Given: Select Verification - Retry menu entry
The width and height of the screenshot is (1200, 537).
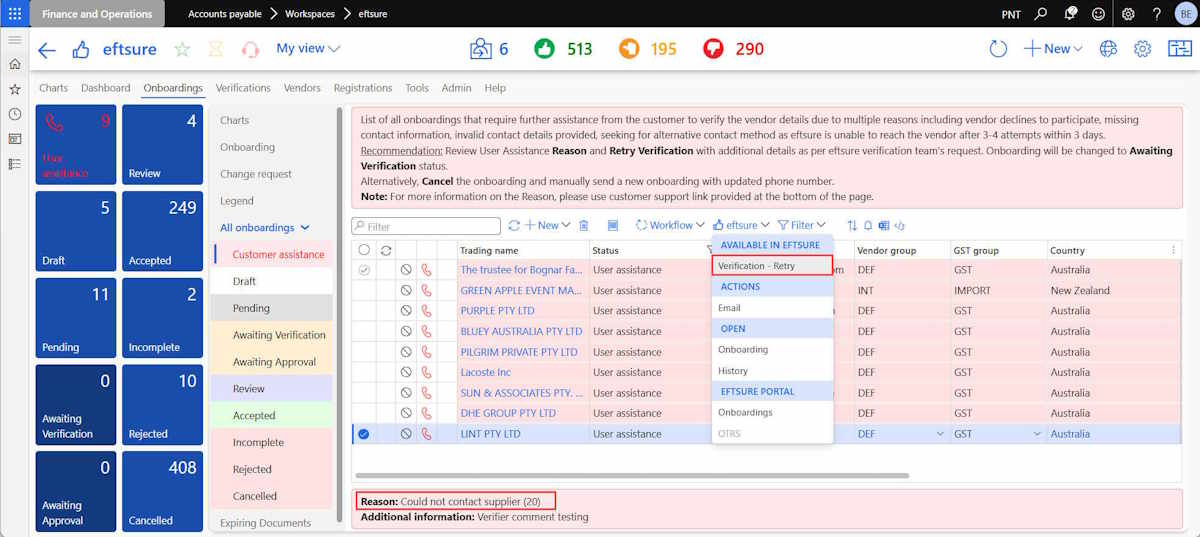Looking at the screenshot, I should 772,266.
